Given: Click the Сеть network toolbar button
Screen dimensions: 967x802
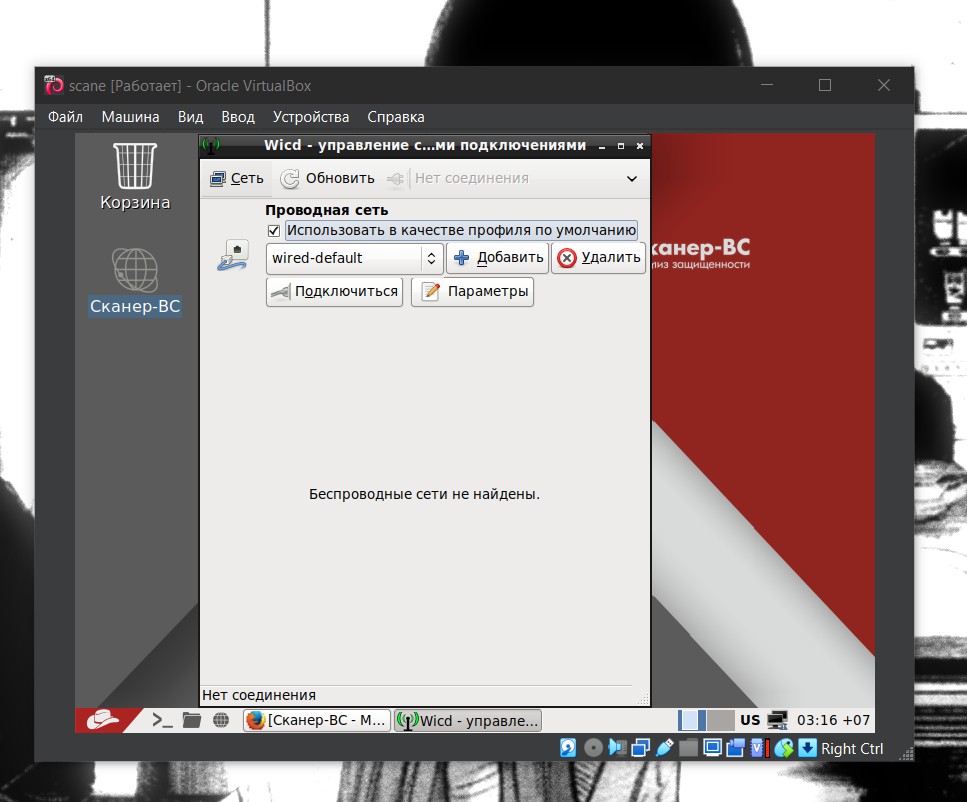Looking at the screenshot, I should 237,179.
